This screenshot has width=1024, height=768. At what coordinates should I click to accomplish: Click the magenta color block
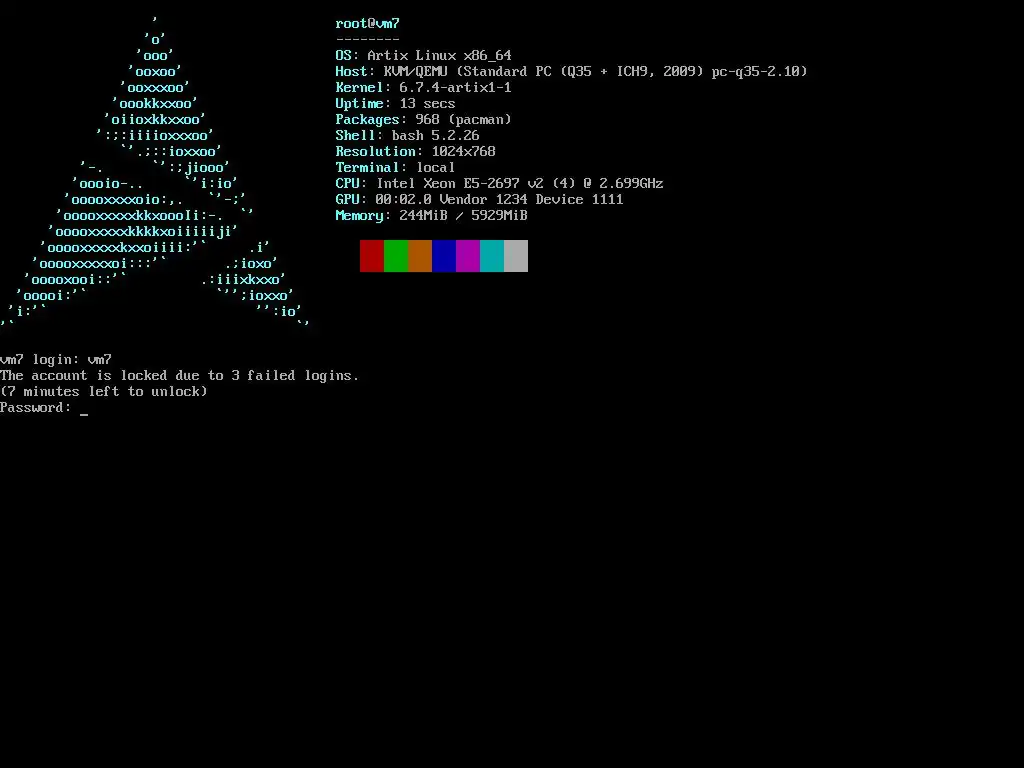[468, 255]
